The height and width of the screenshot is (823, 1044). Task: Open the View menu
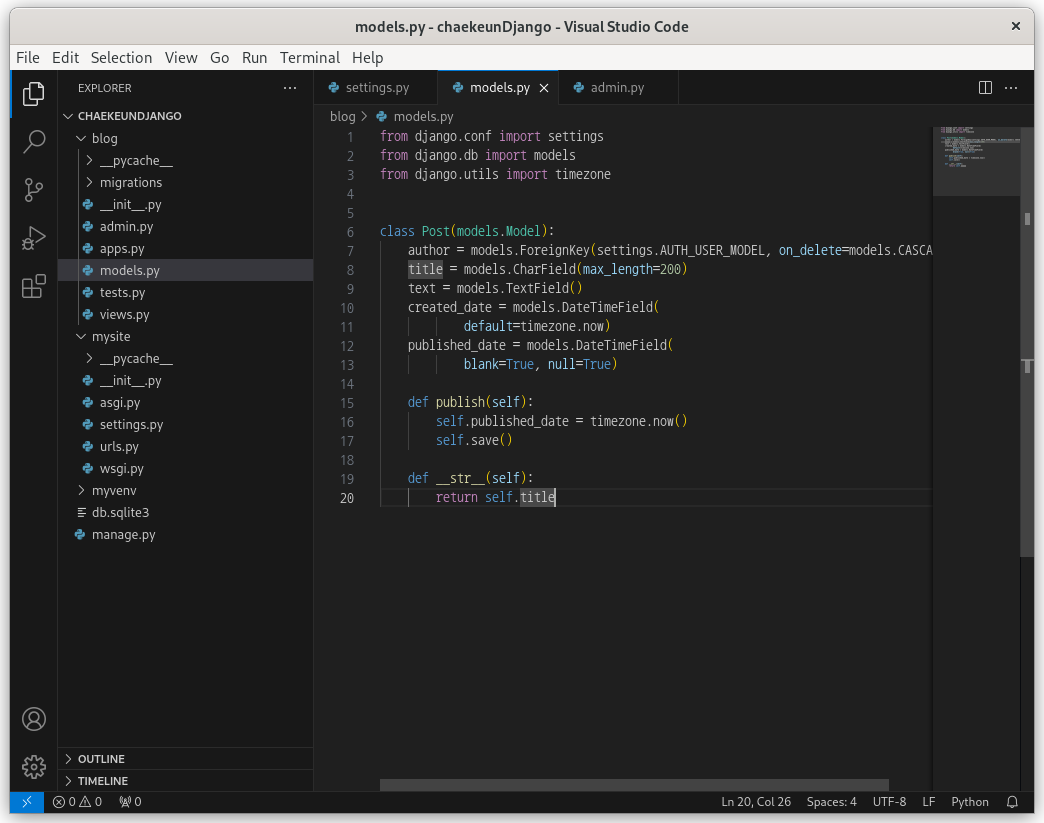coord(181,58)
